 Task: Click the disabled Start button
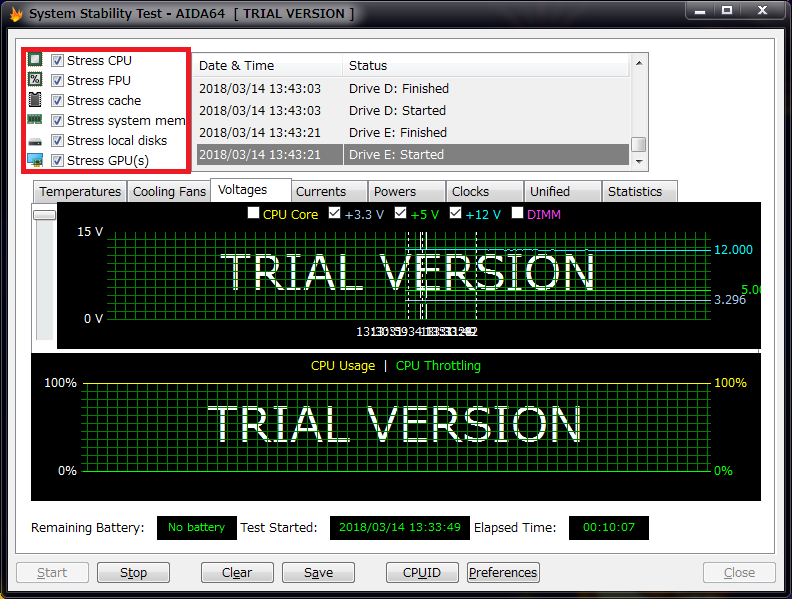click(x=52, y=572)
